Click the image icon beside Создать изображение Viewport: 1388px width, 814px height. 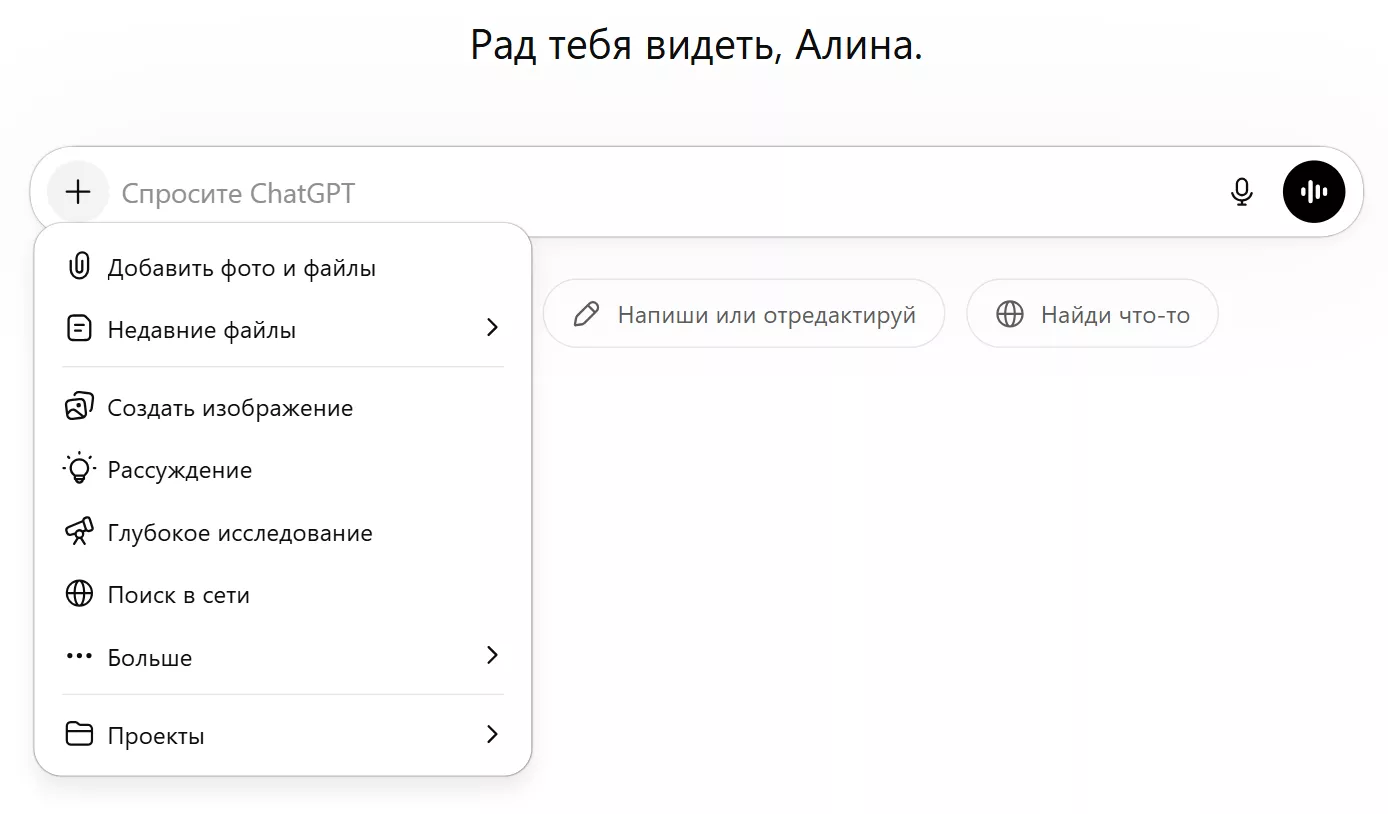(x=79, y=407)
